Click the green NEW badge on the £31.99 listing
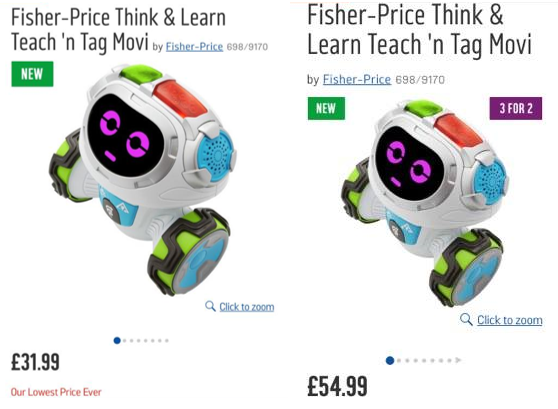The width and height of the screenshot is (558, 409). click(x=32, y=74)
